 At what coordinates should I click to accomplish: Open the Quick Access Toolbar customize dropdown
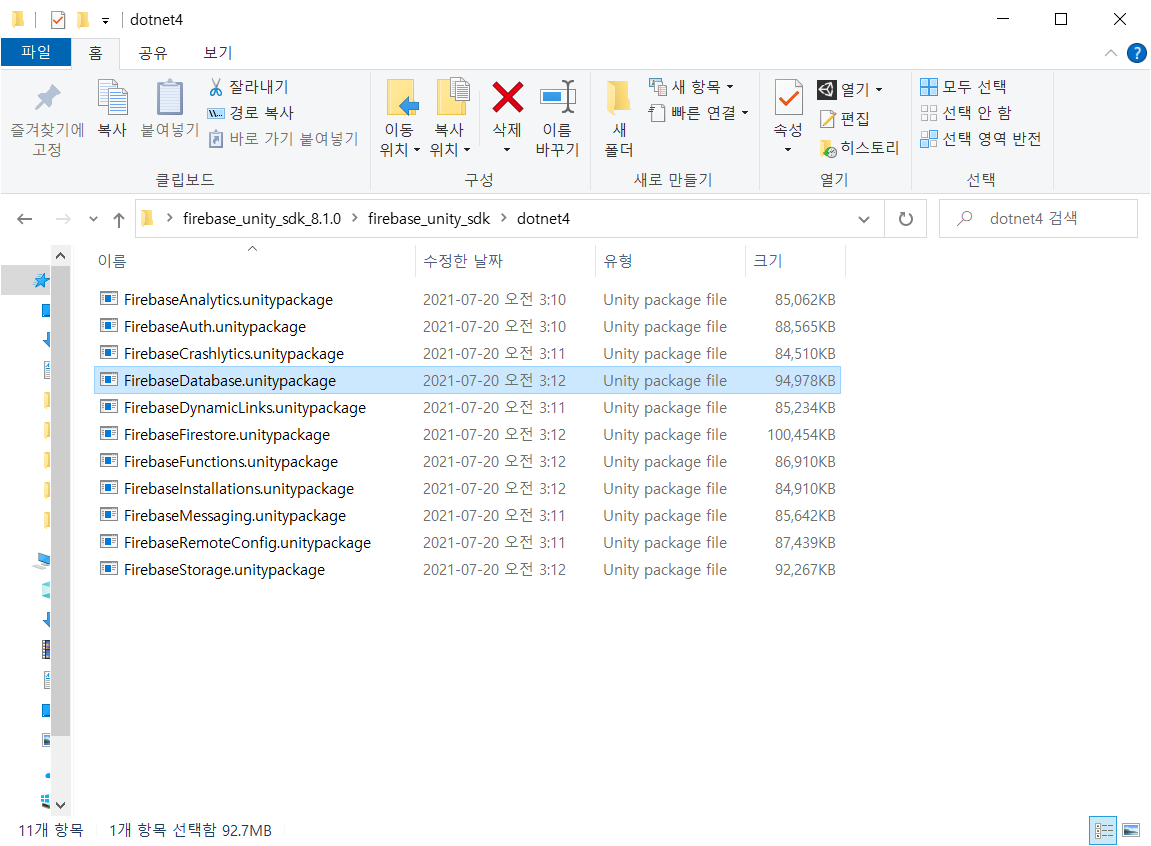pos(106,21)
